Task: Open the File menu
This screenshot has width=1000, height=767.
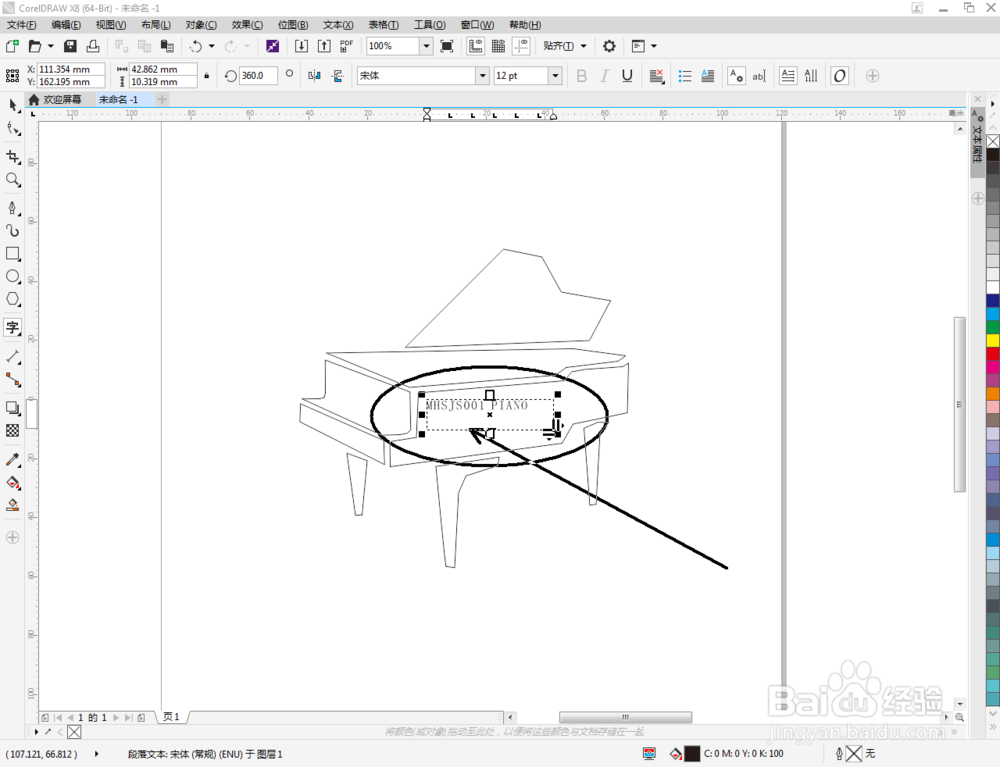Action: [x=21, y=25]
